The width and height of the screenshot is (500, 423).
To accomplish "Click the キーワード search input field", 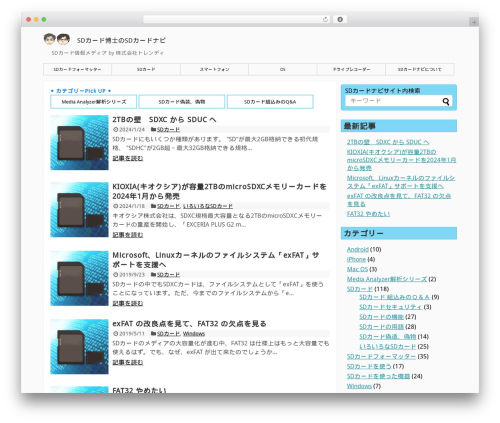I will pos(393,101).
